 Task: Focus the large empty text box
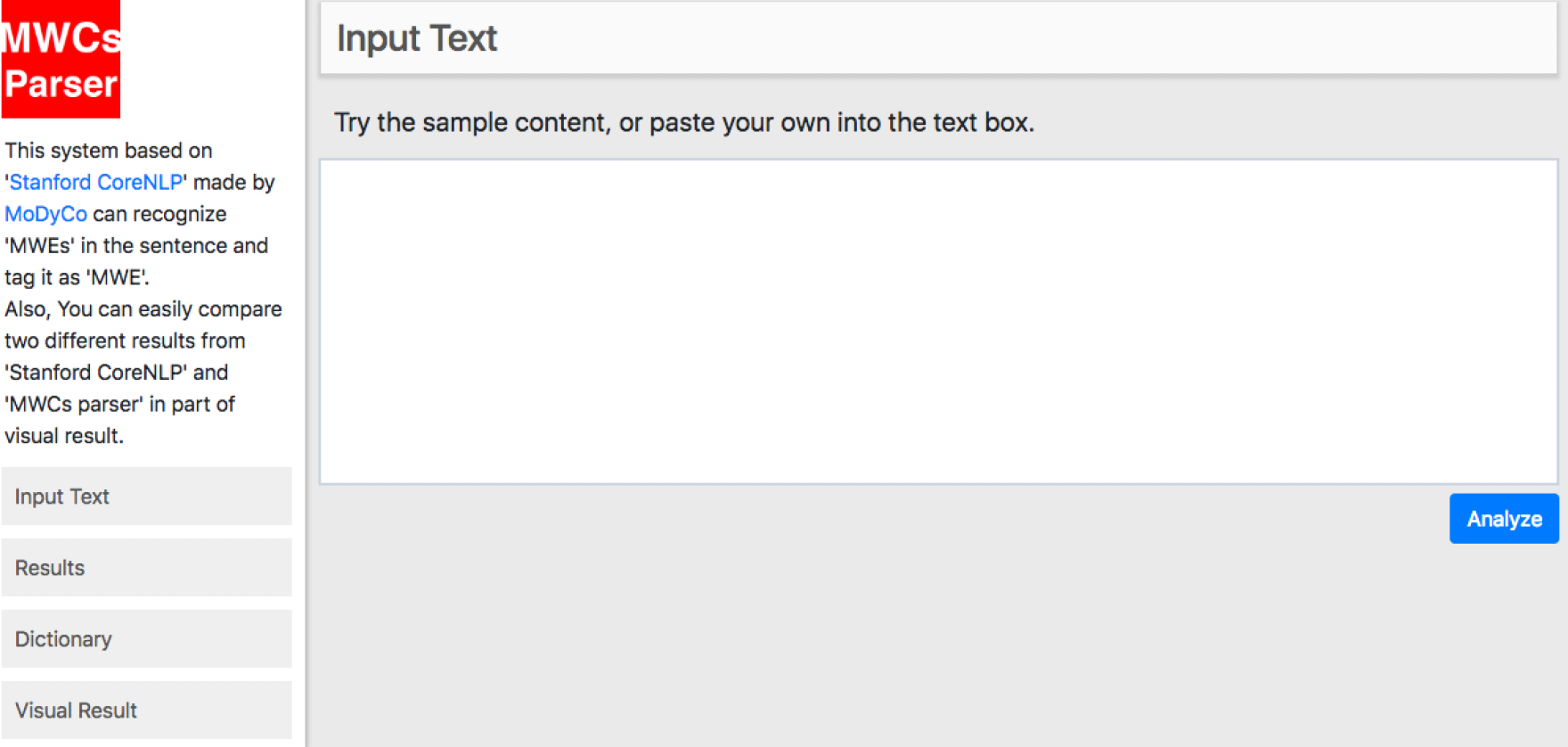point(938,322)
